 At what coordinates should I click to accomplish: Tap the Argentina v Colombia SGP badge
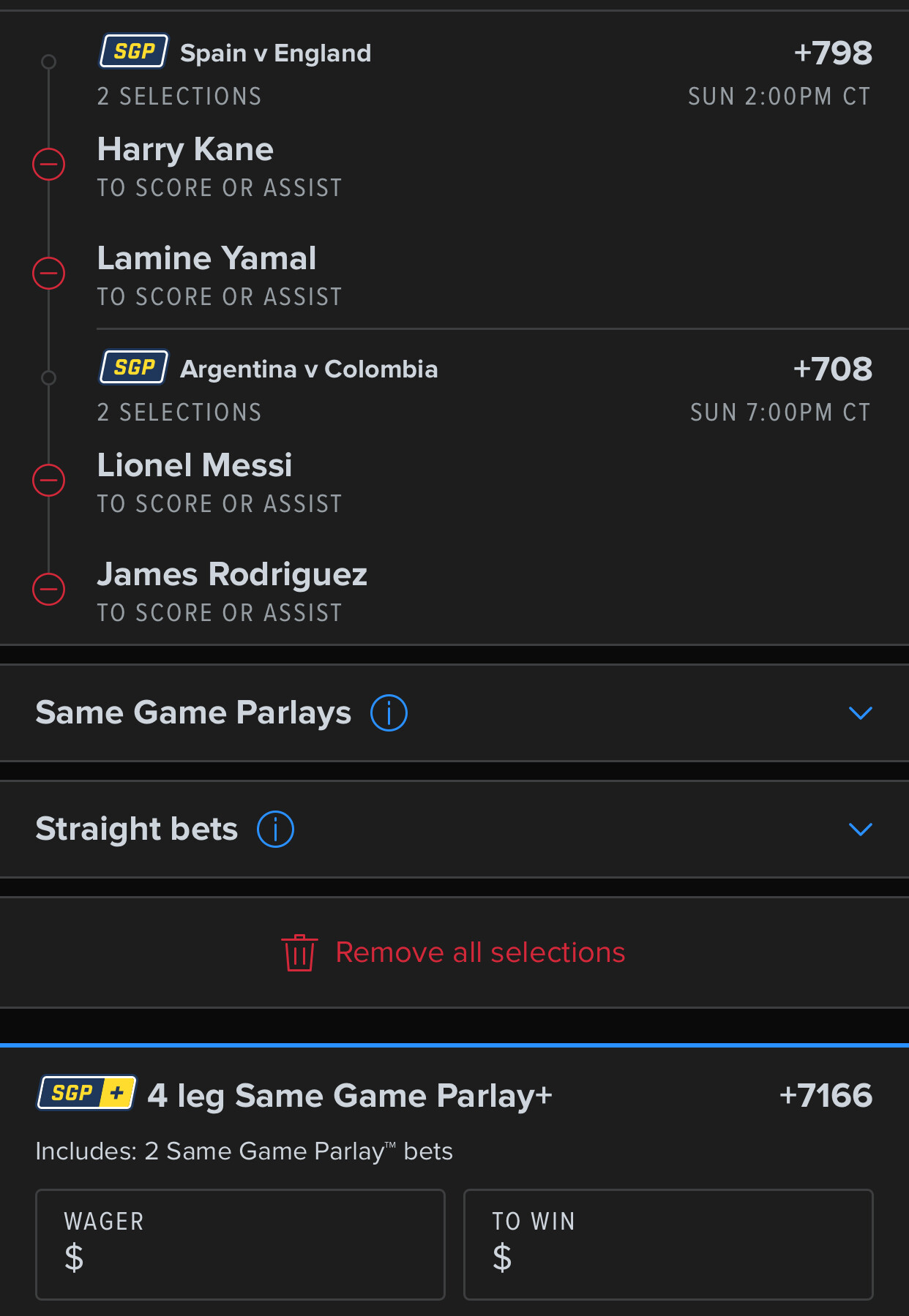point(134,368)
